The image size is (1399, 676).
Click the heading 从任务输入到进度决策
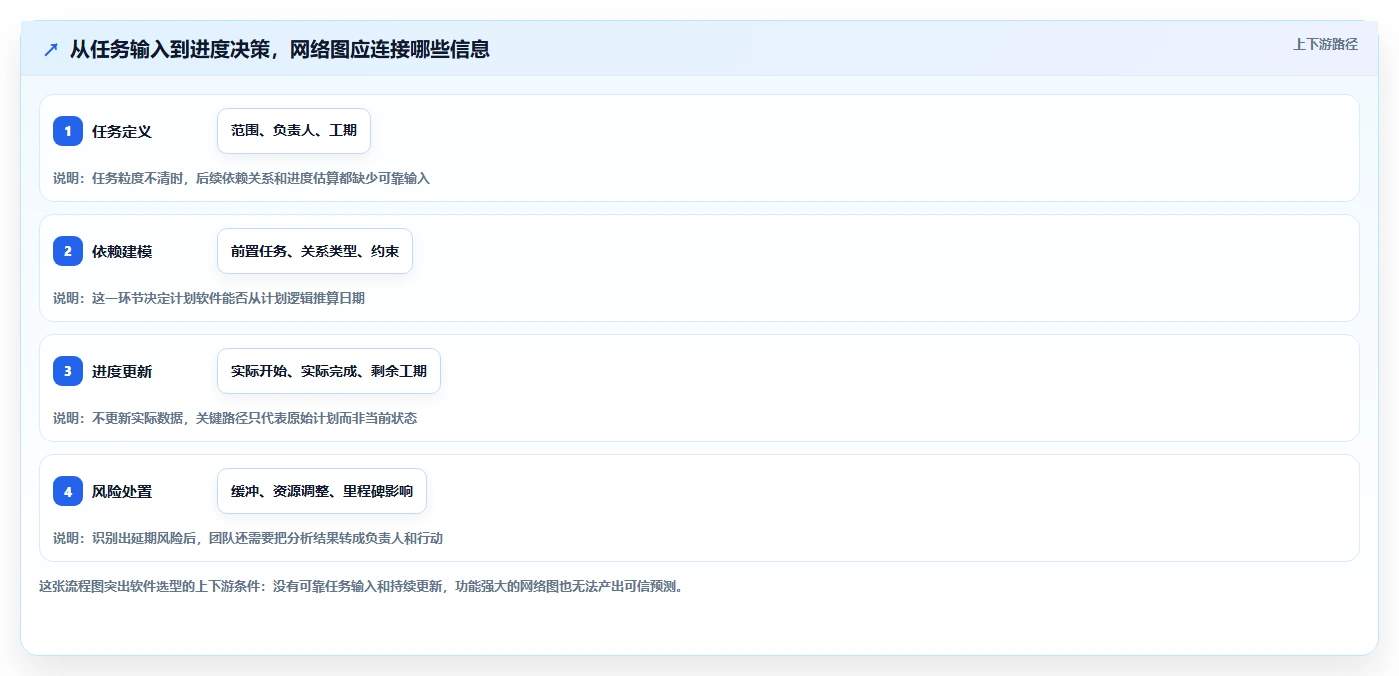(279, 49)
